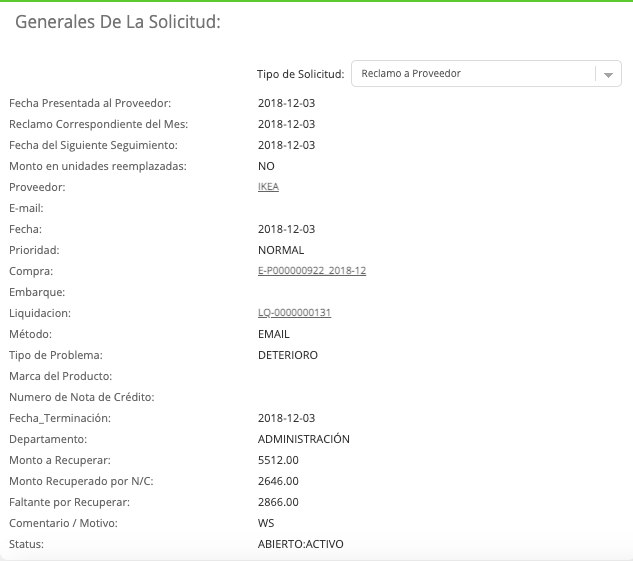Select the DETERIORO problem type value

coord(288,355)
